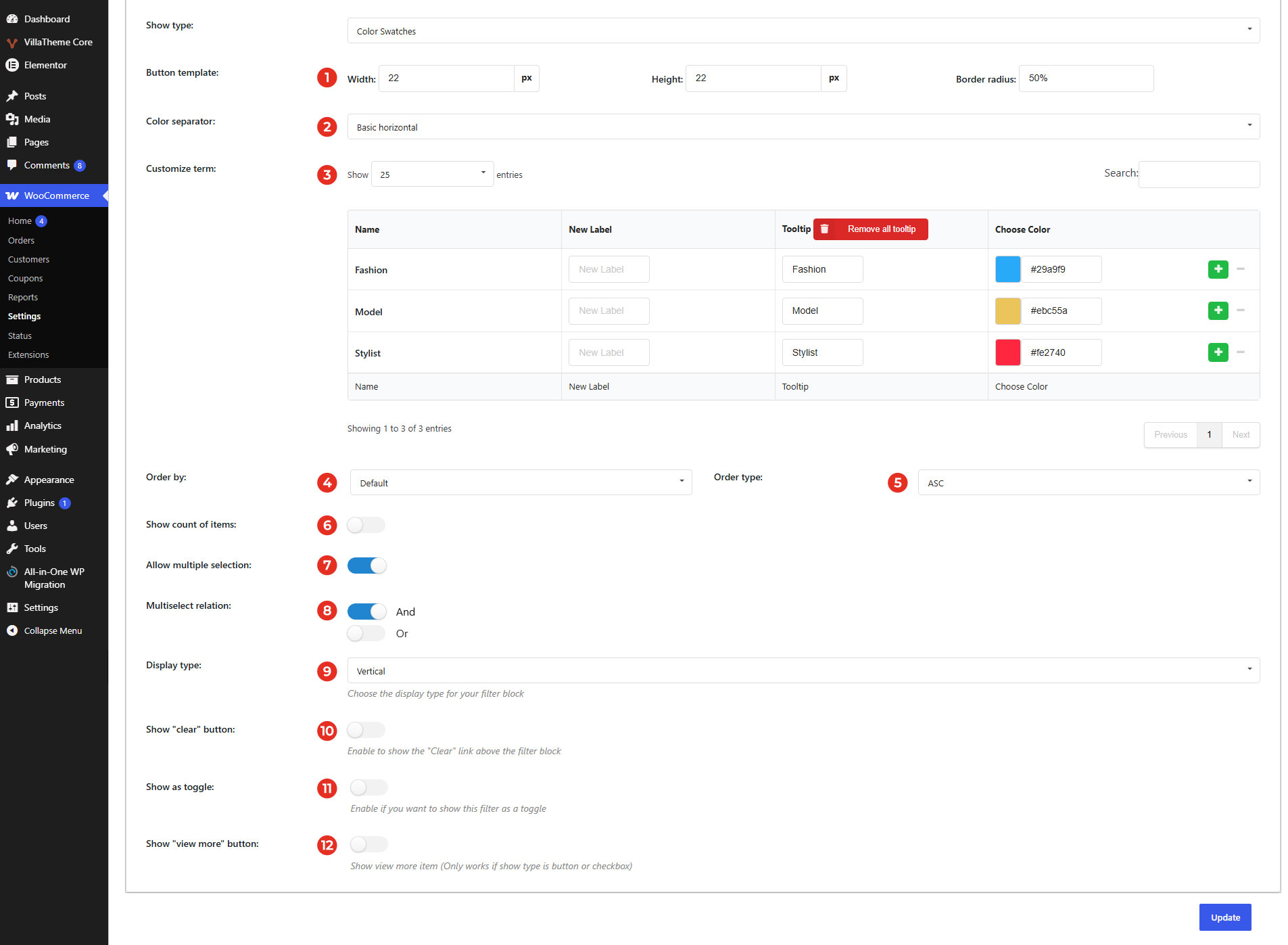Click the Remove all tooltip button

coord(870,229)
